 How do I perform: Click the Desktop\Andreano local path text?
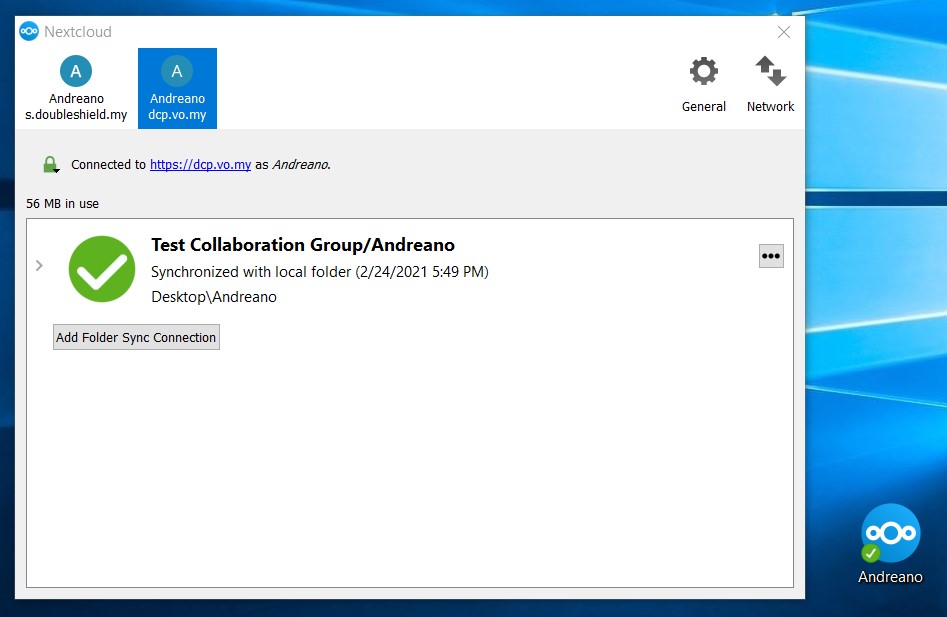point(213,297)
